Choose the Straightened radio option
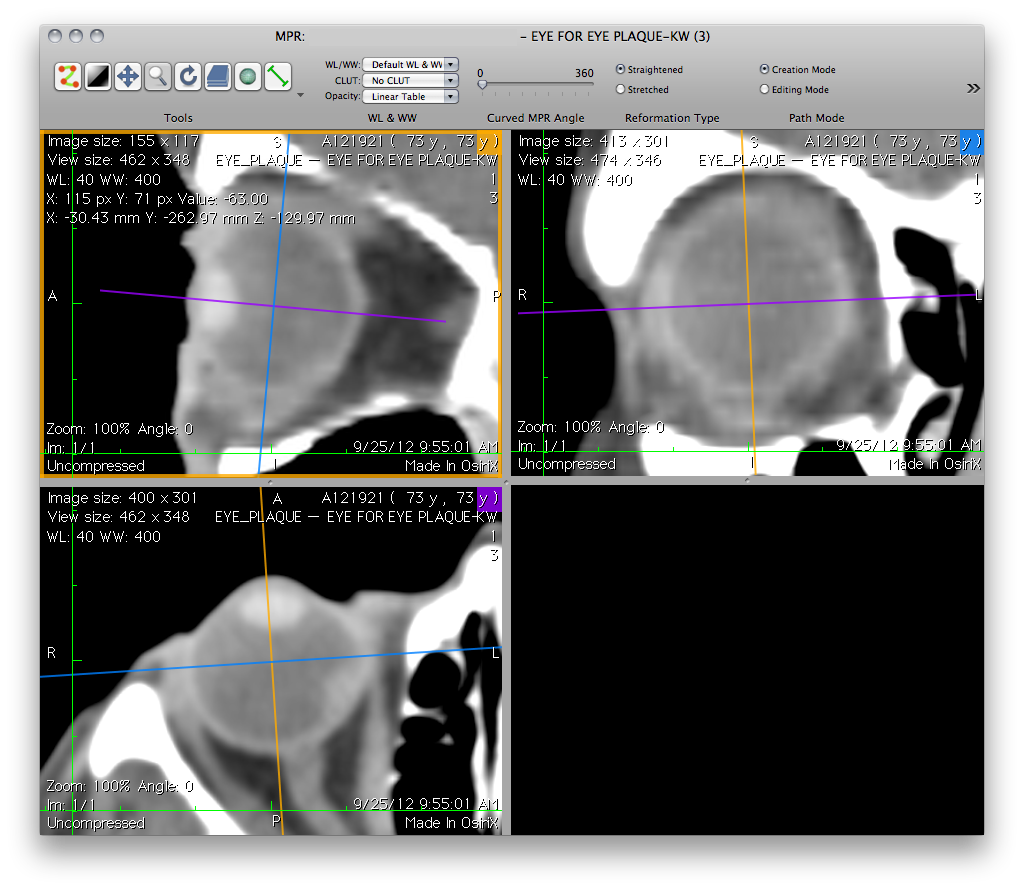The image size is (1024, 890). 621,70
